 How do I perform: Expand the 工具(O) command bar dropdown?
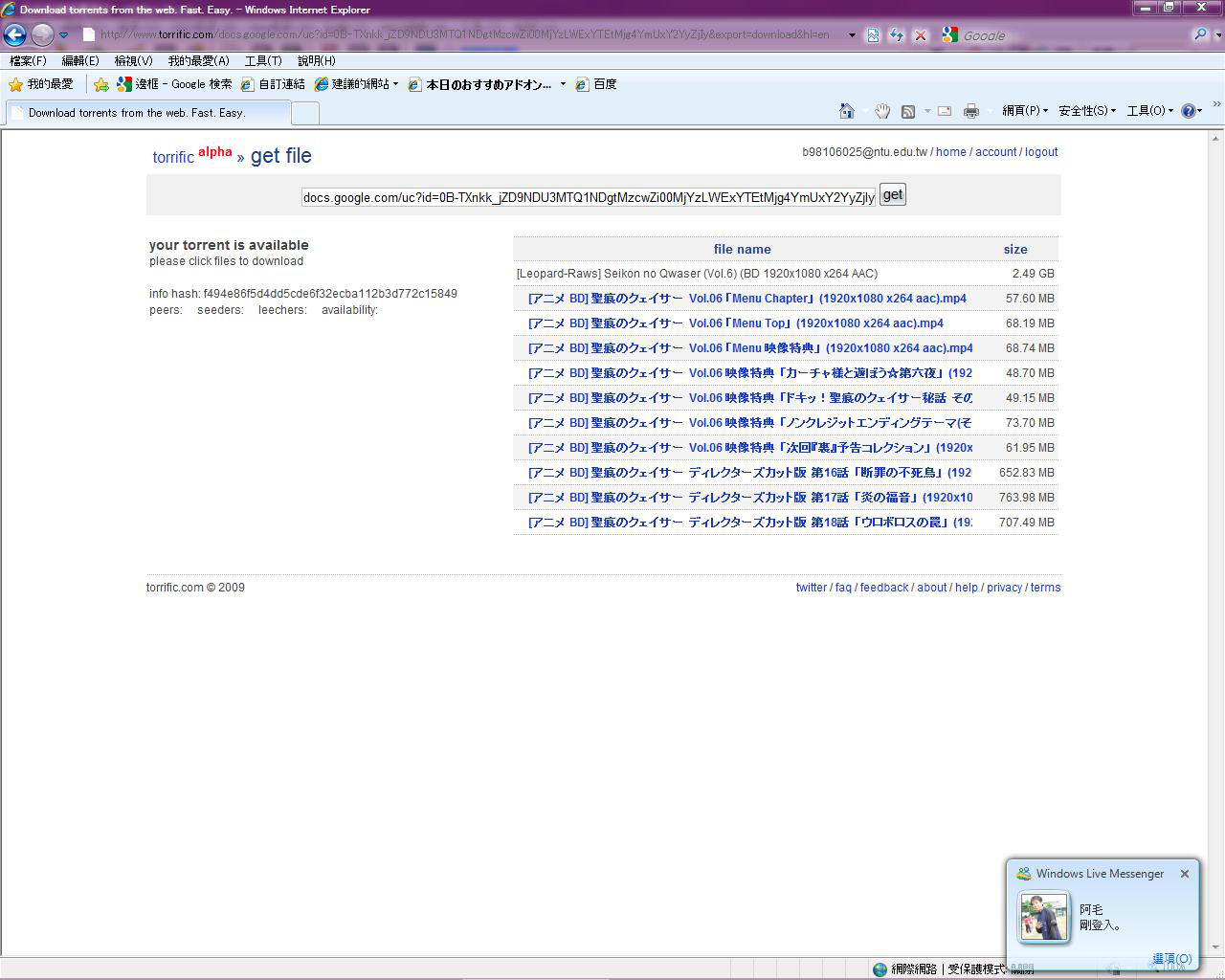coord(1148,111)
